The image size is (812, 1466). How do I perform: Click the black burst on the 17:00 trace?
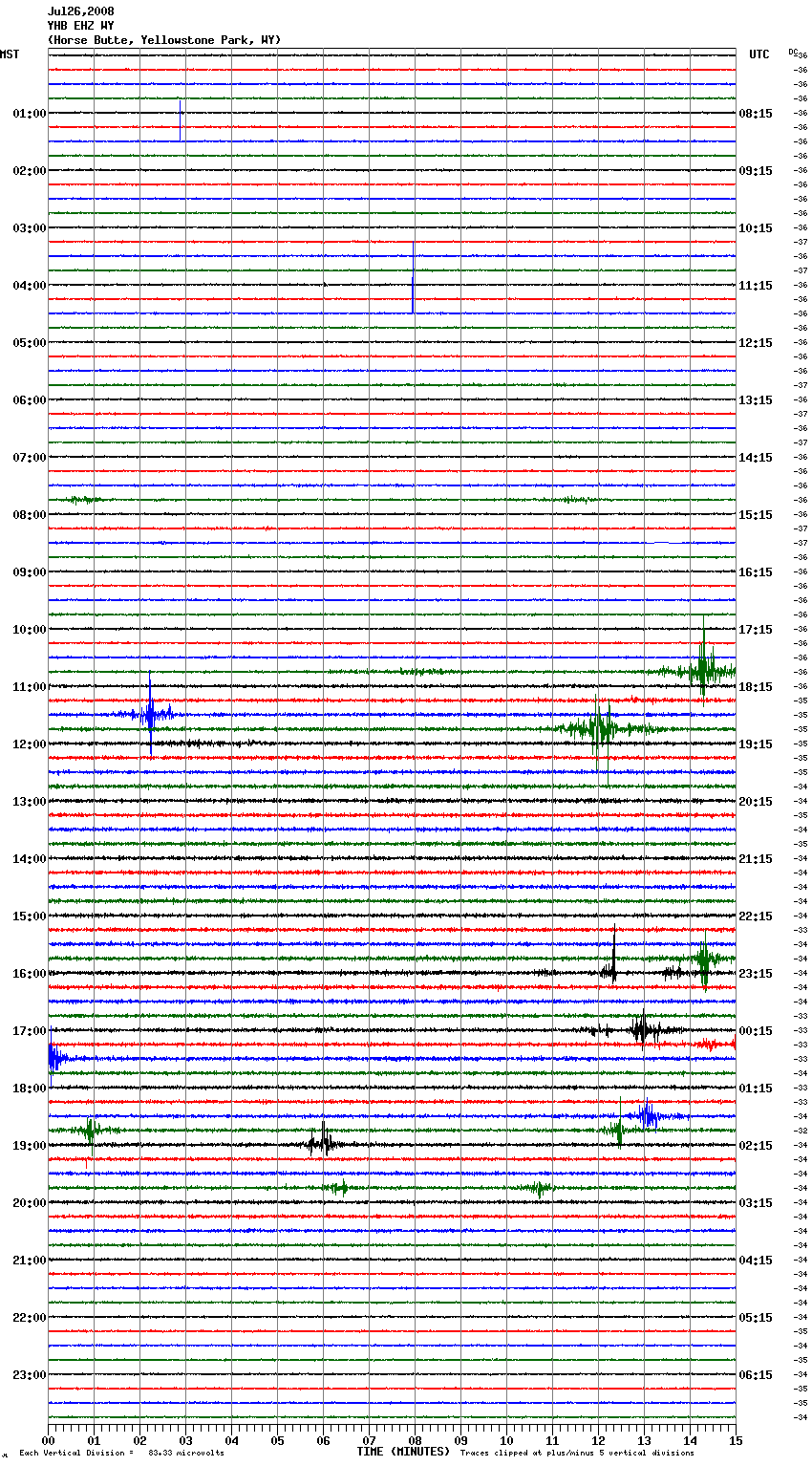(x=642, y=1030)
